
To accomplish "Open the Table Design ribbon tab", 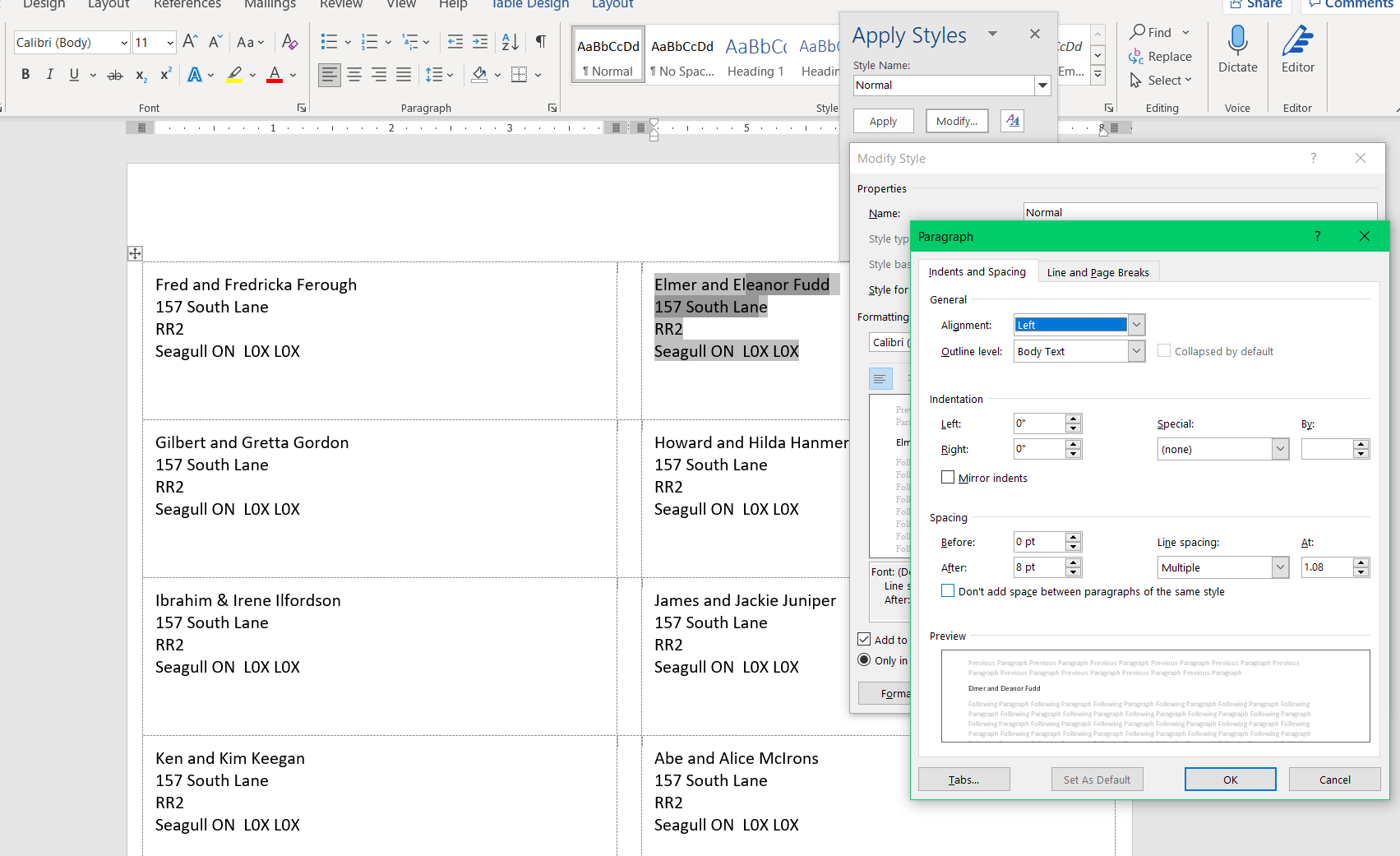I will pyautogui.click(x=529, y=4).
